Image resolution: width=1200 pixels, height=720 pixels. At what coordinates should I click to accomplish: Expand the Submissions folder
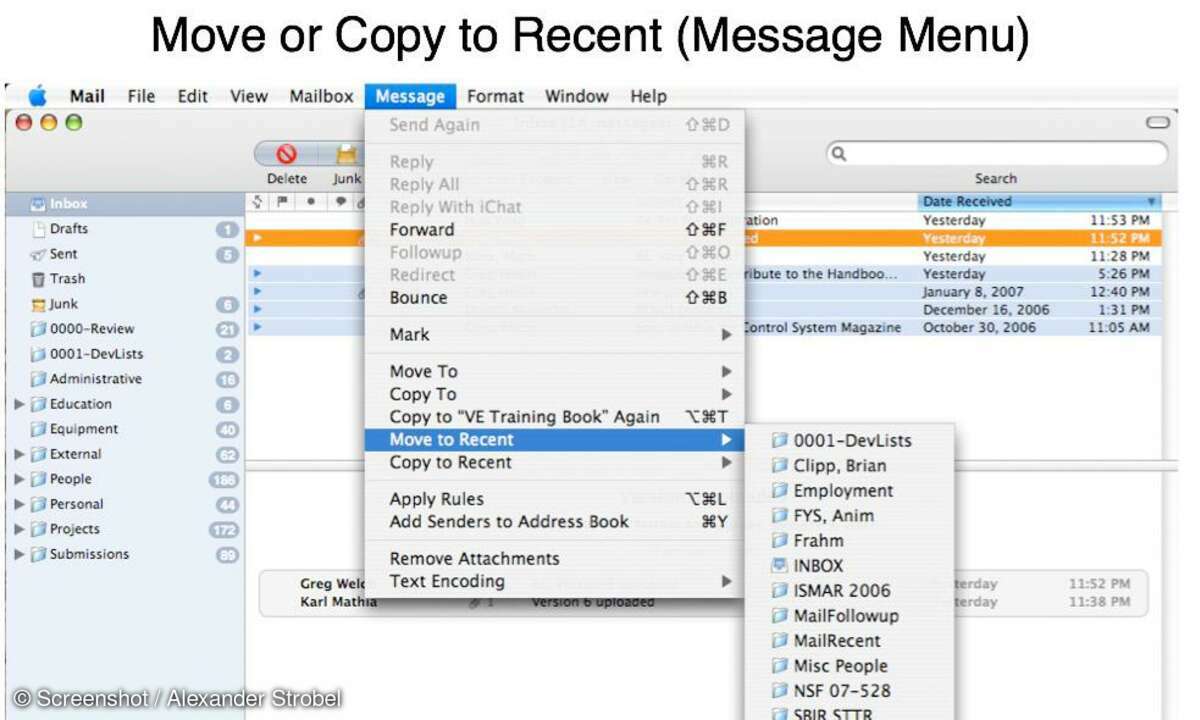click(x=20, y=554)
